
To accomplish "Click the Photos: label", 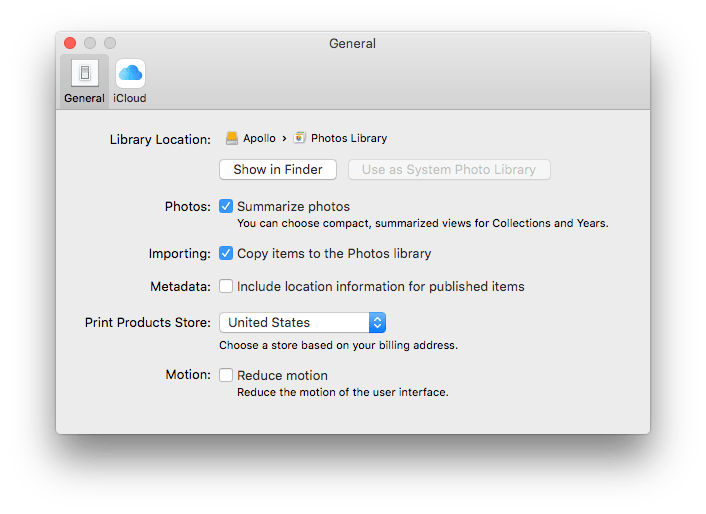I will click(x=188, y=207).
